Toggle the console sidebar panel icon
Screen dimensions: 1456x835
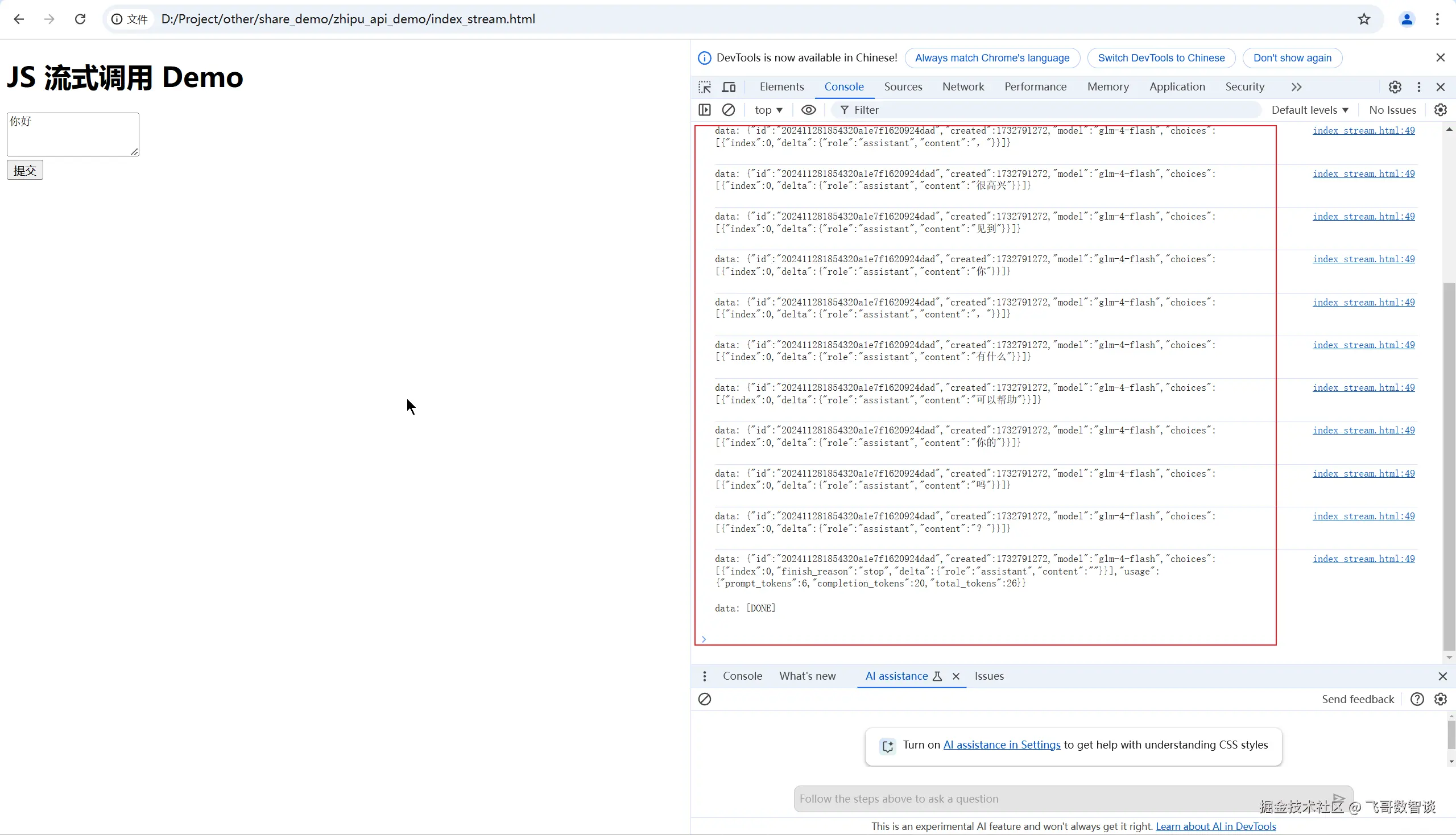(x=705, y=110)
